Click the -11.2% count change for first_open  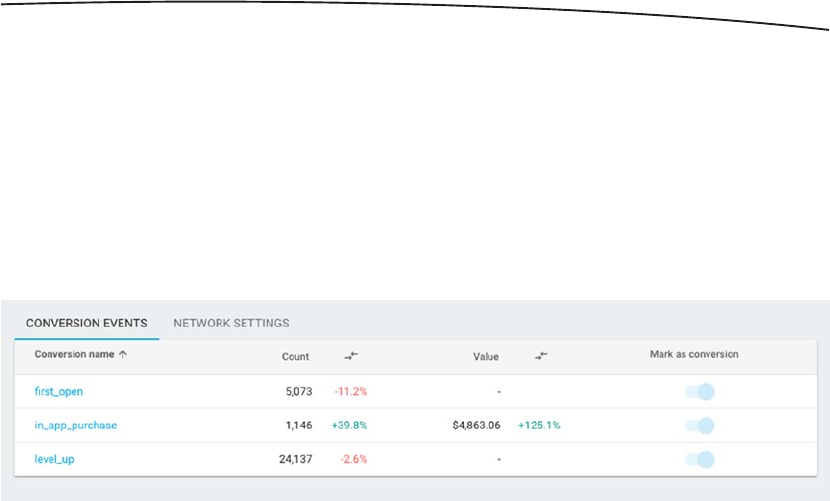point(350,392)
